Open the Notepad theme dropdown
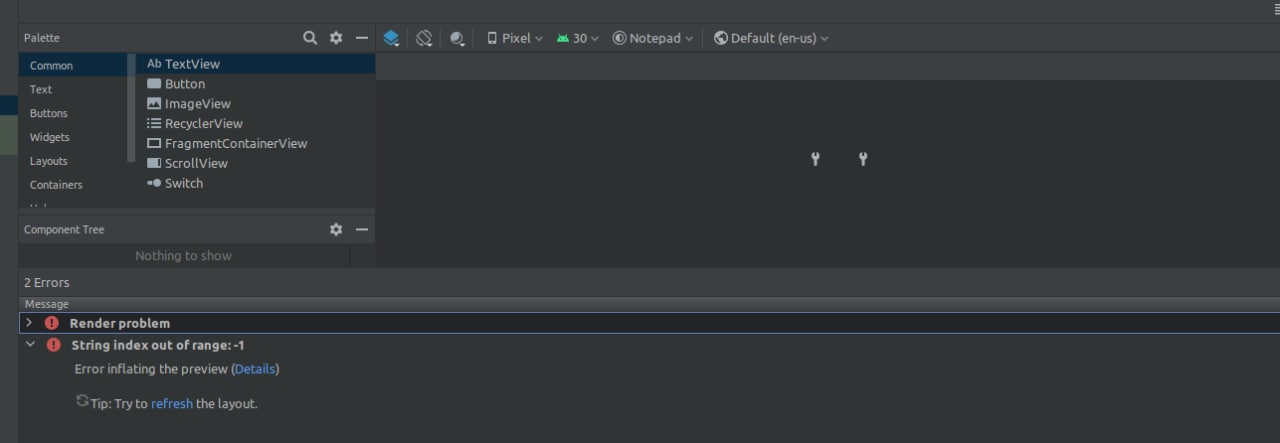 coord(653,38)
